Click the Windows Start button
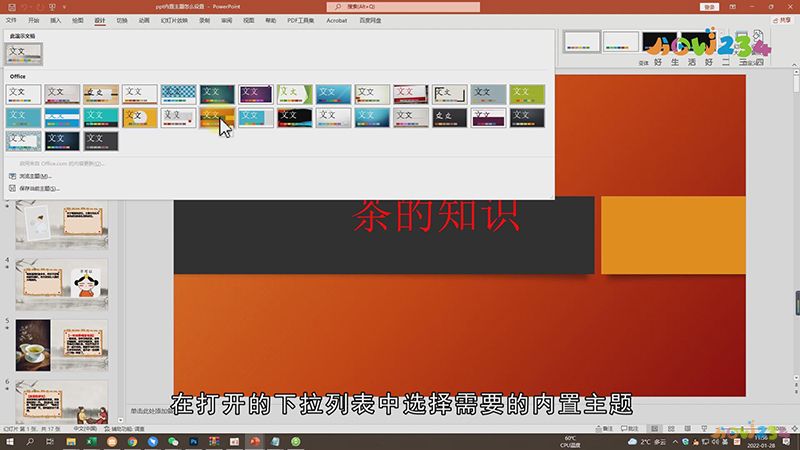 tap(8, 441)
